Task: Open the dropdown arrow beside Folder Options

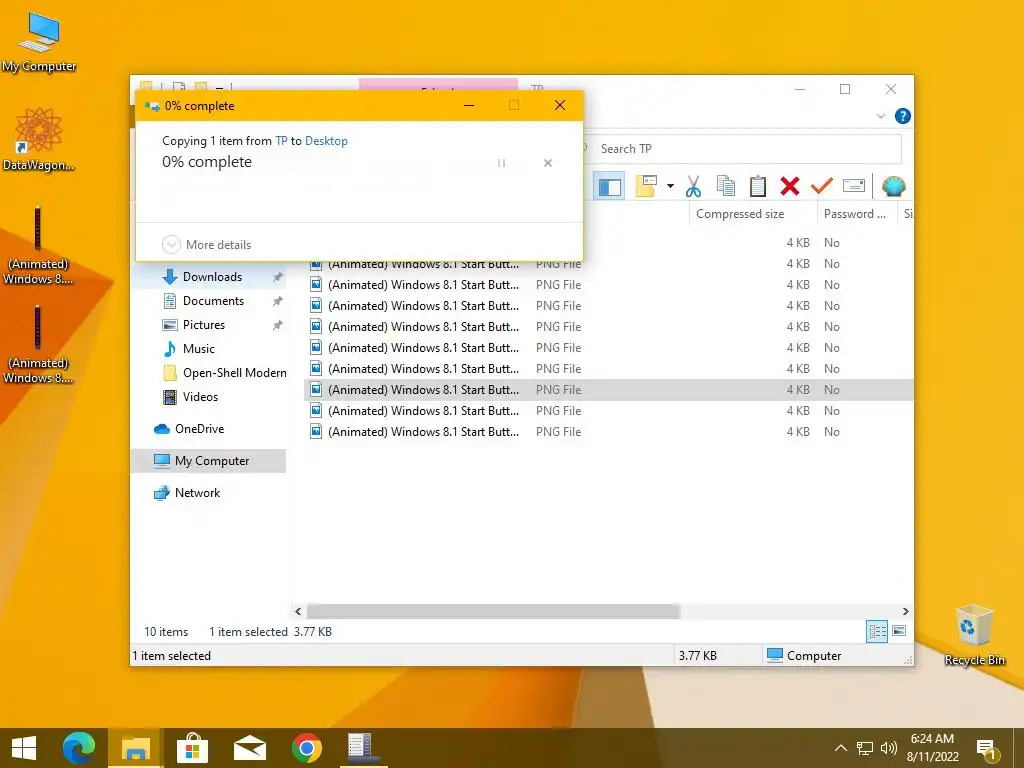Action: click(x=670, y=186)
